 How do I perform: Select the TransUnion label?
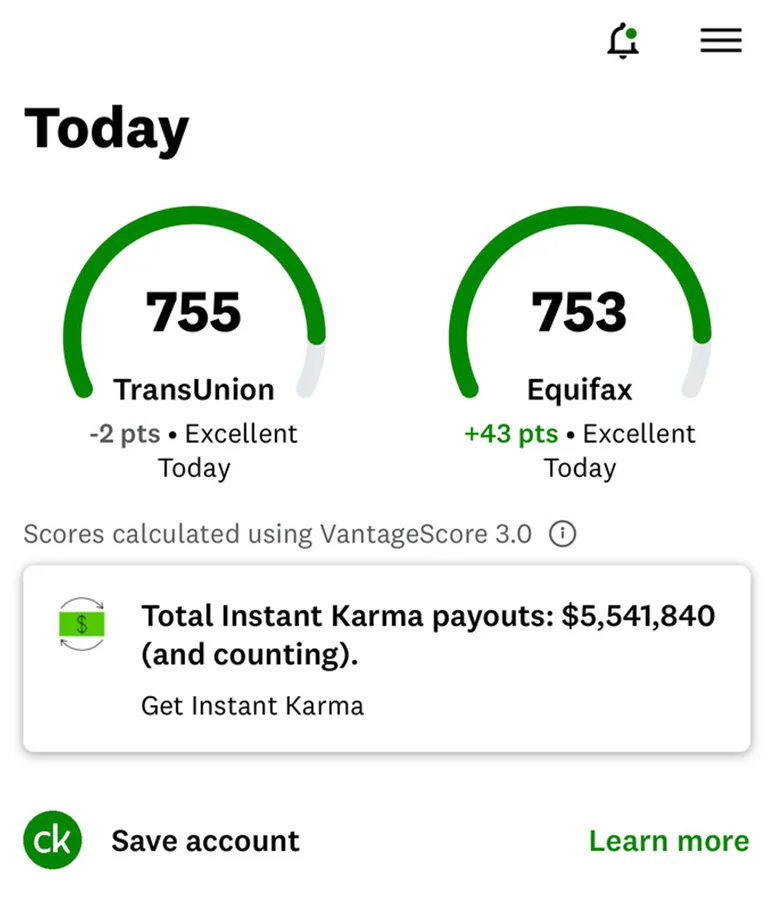point(194,388)
